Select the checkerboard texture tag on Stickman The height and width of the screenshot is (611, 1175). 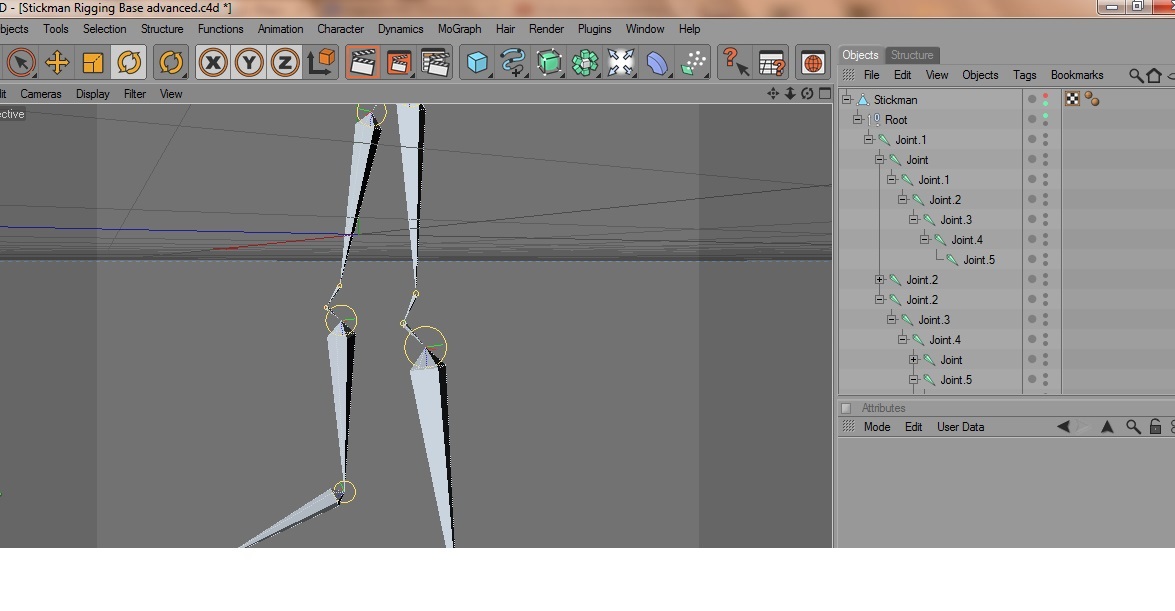click(1072, 99)
